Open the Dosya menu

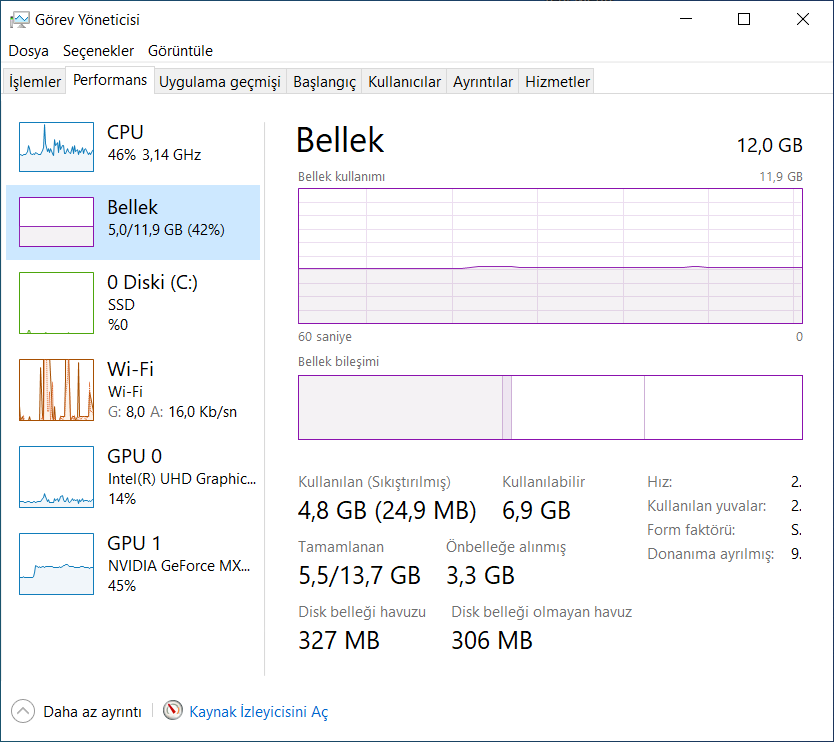29,51
